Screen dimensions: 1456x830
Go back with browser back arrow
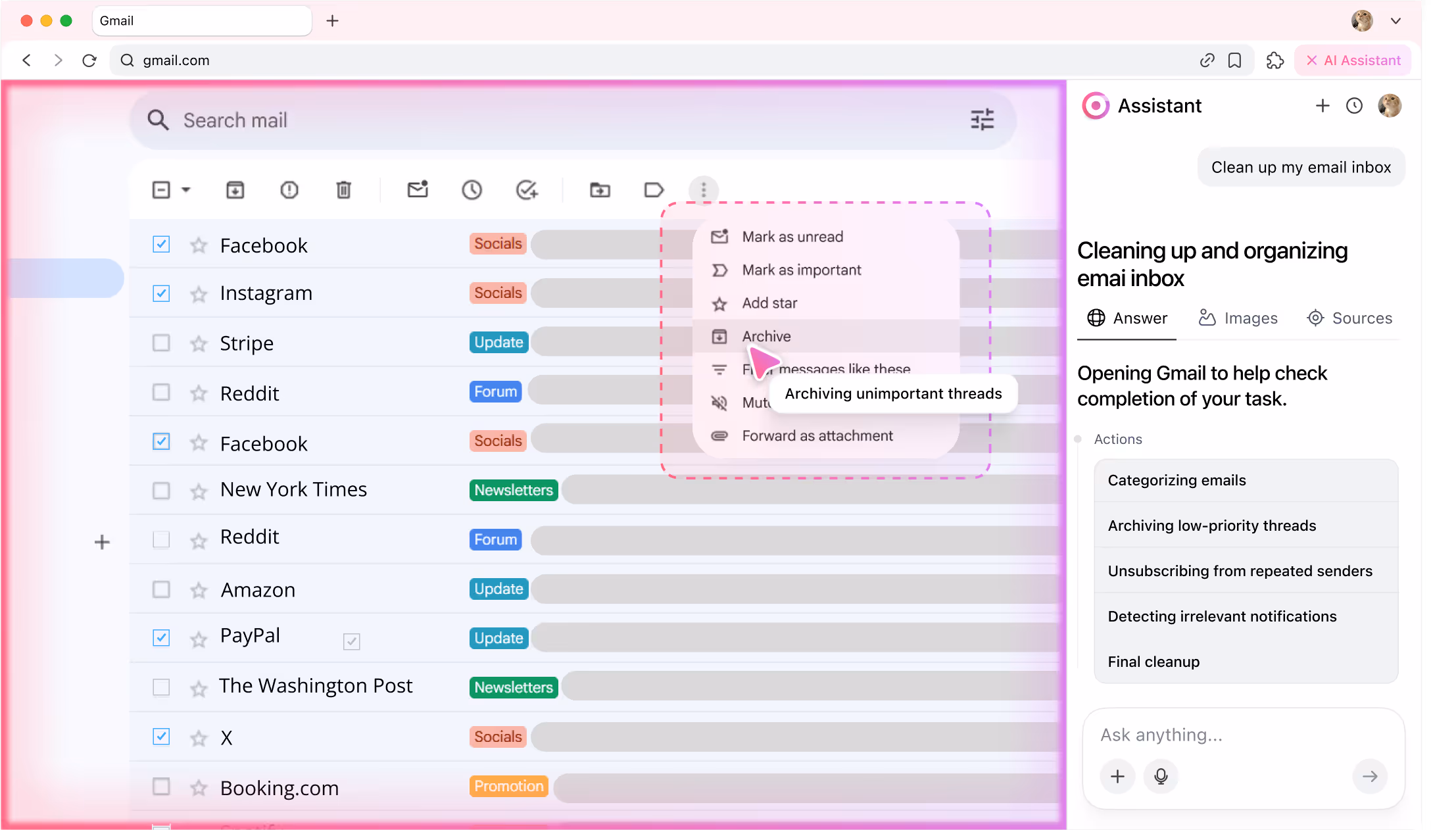click(26, 61)
